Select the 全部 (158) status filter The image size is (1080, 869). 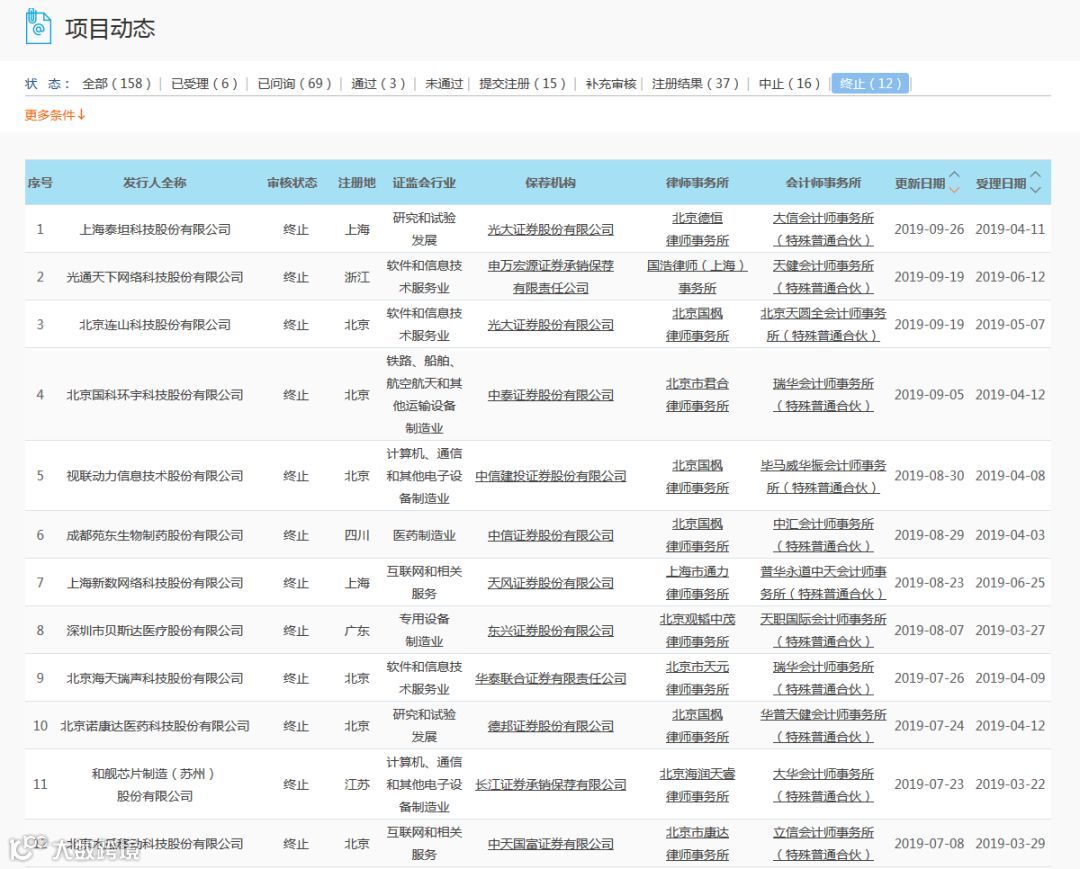(116, 83)
